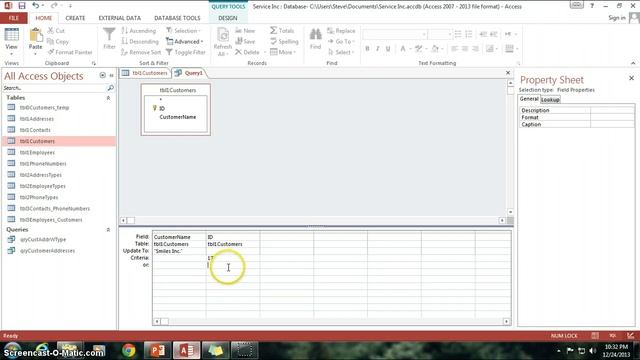Select the Format Painter tool
Viewport: 640px width, 360px height.
(x=70, y=52)
